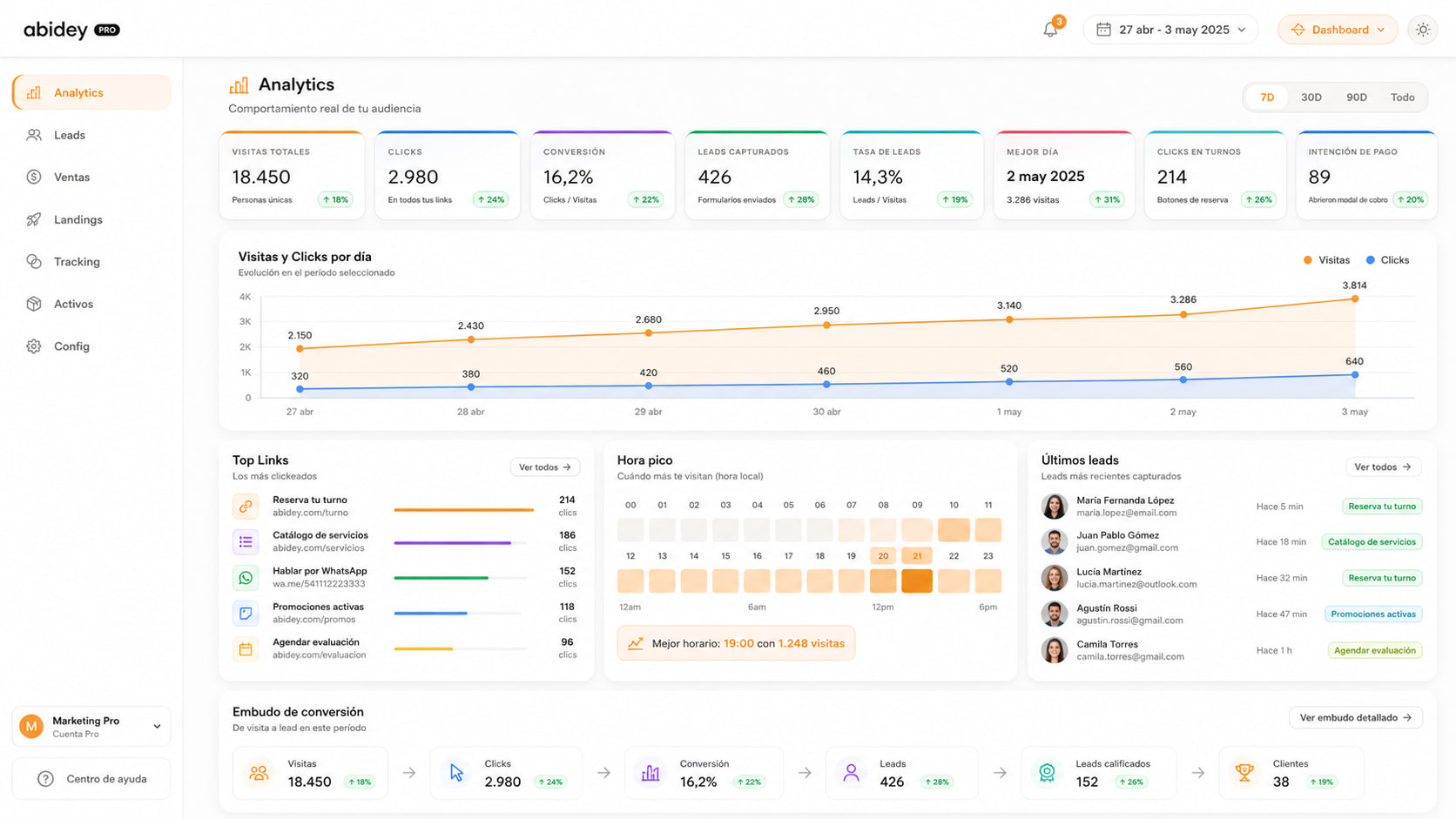Click the Mejor día 2 may 2025 card
The image size is (1456, 819).
click(1064, 175)
